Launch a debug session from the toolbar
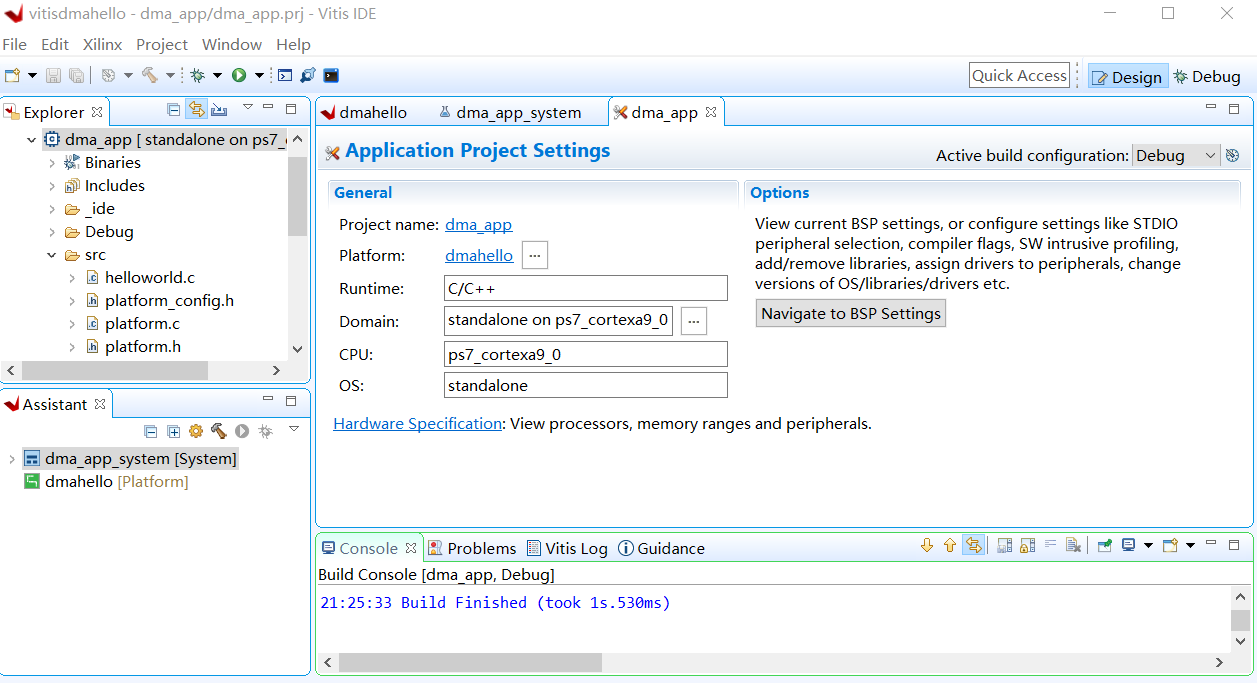 click(198, 75)
